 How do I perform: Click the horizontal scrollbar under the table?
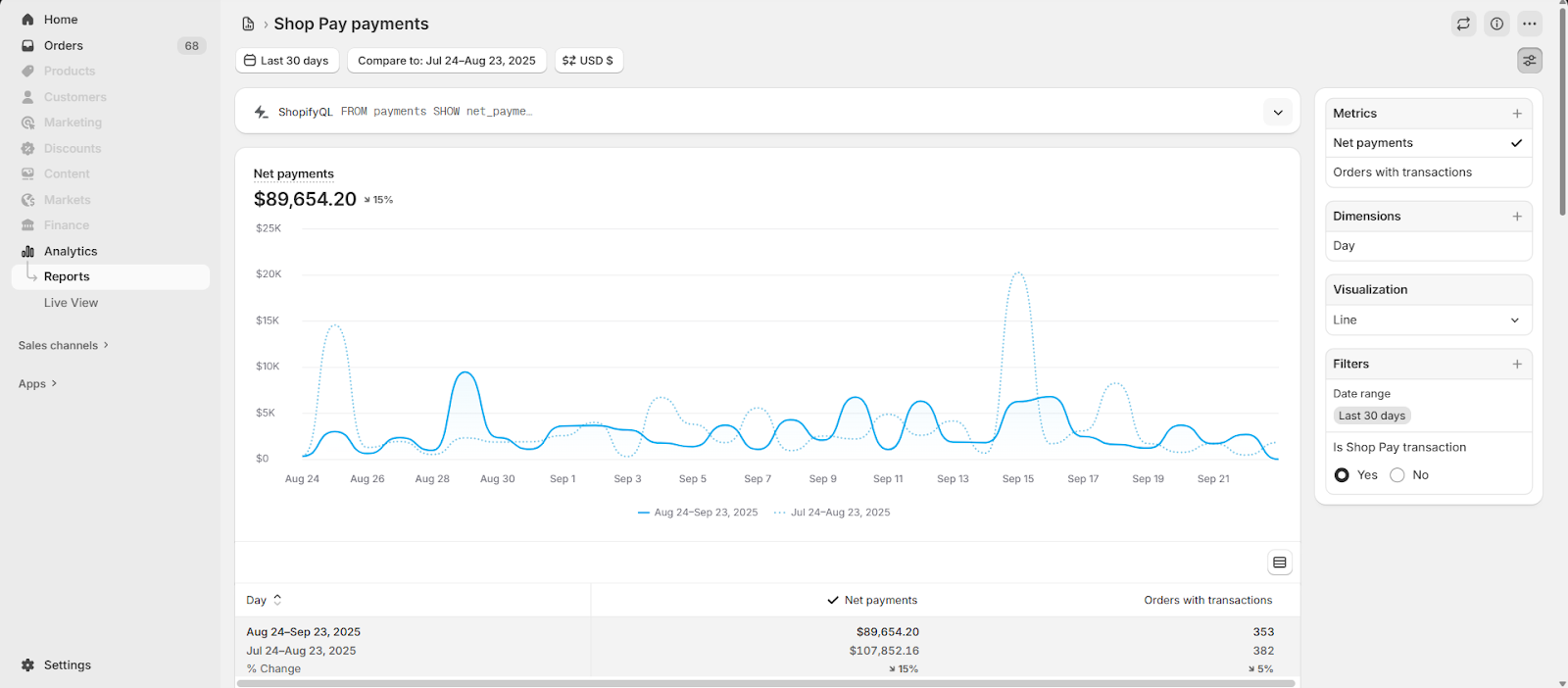pyautogui.click(x=766, y=683)
